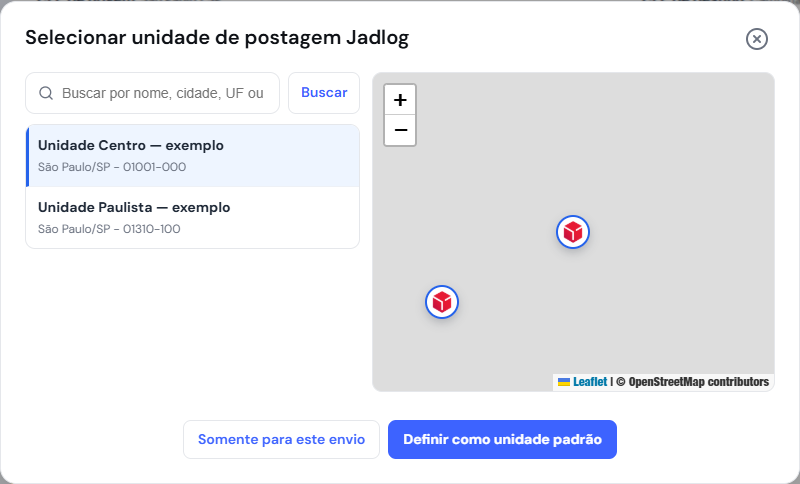Screen dimensions: 800x484
Task: Zoom in on the map
Action: pos(400,100)
